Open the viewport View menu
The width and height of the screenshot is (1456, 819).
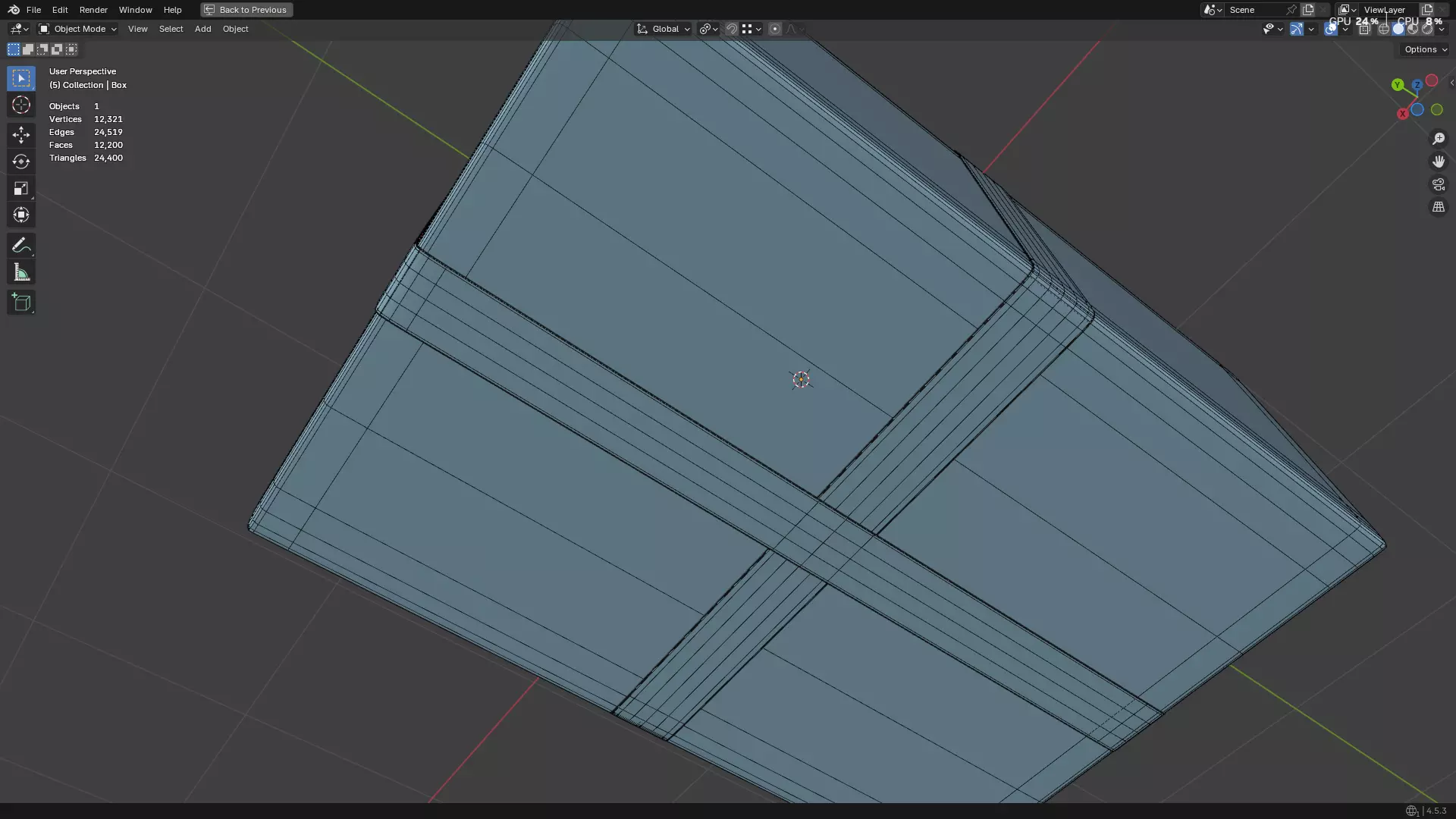pyautogui.click(x=138, y=29)
